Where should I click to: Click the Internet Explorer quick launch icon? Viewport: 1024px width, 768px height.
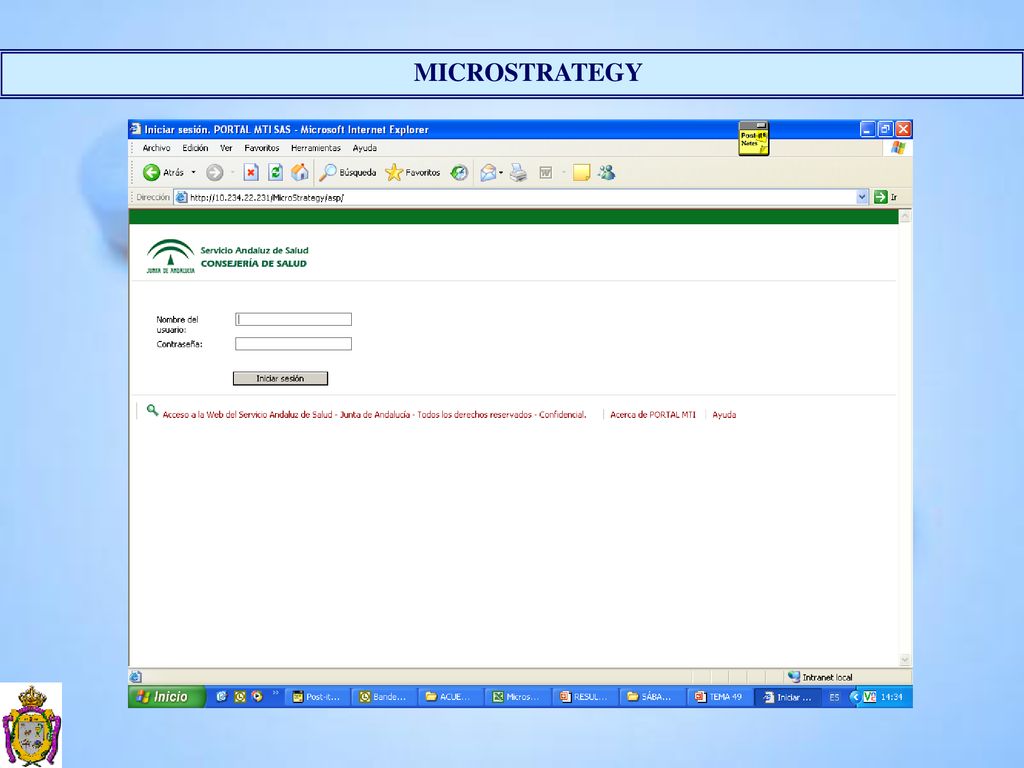[221, 697]
